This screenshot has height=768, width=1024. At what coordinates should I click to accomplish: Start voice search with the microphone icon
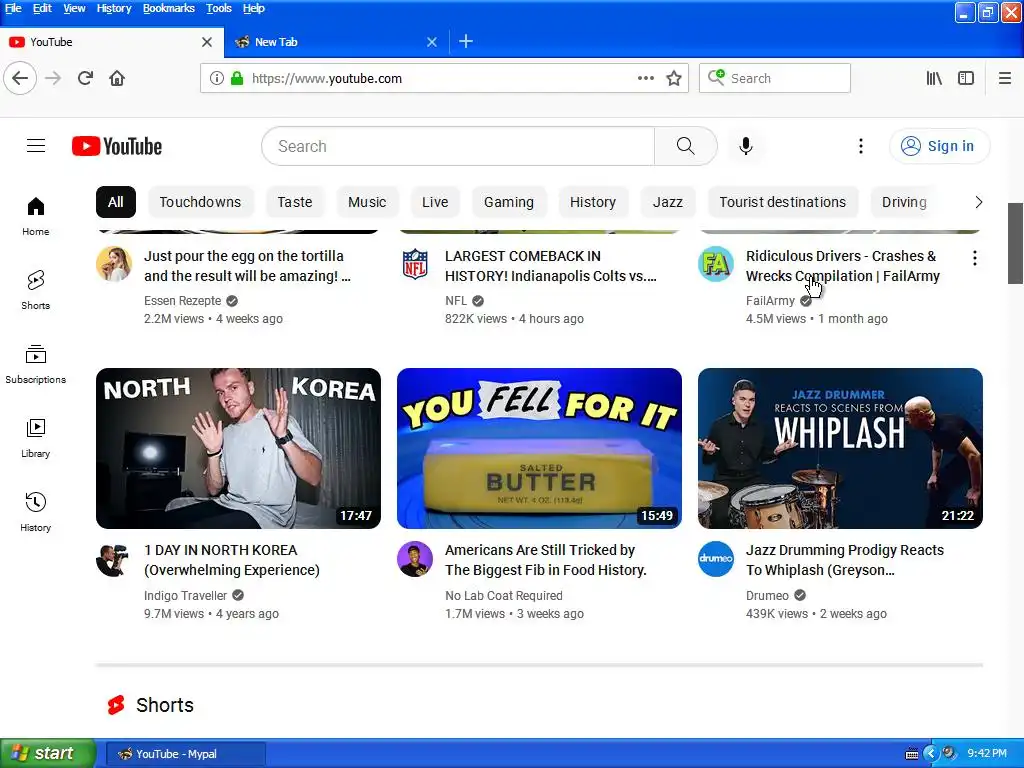(746, 146)
